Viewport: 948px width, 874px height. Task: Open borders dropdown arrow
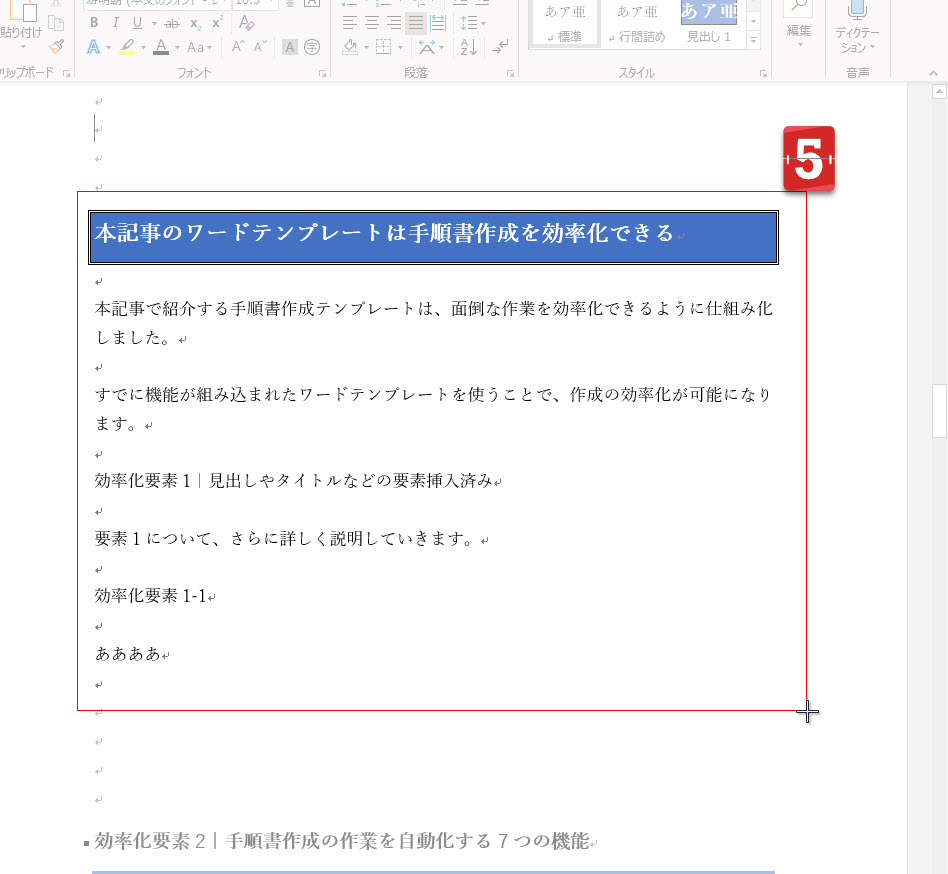(400, 47)
